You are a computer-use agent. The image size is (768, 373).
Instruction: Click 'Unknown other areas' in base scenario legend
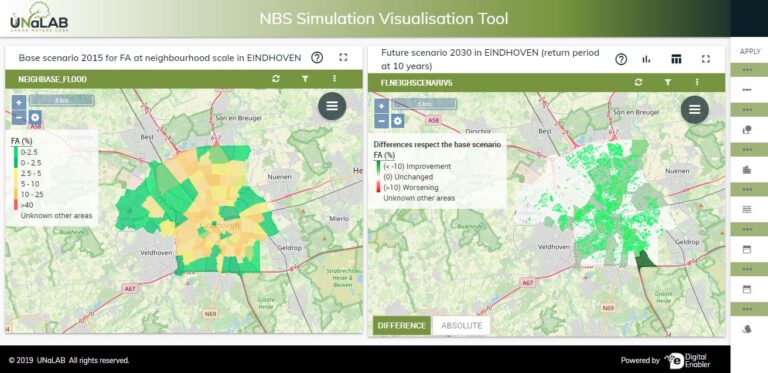(56, 215)
